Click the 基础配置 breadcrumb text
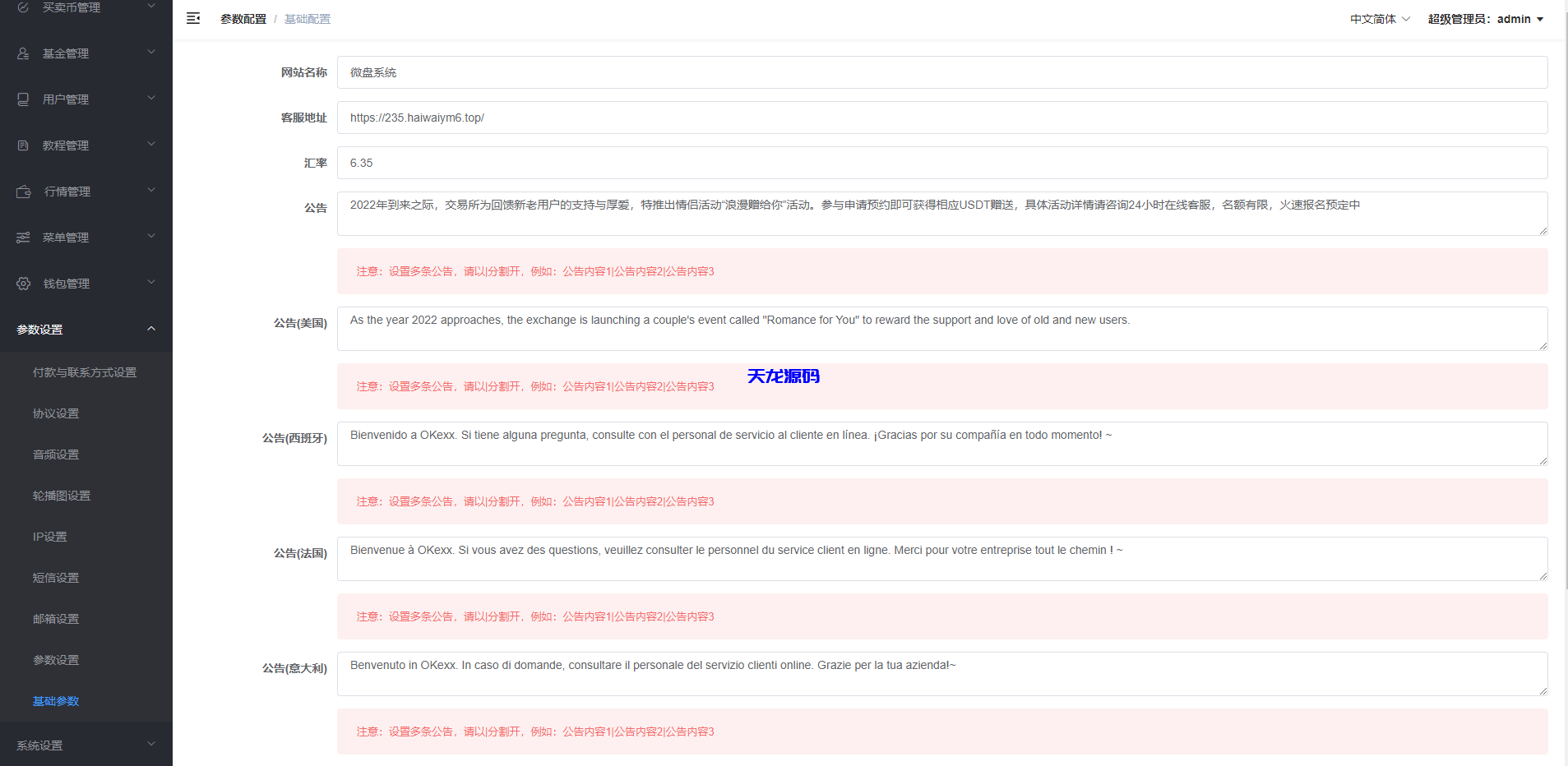Image resolution: width=1568 pixels, height=766 pixels. point(308,19)
